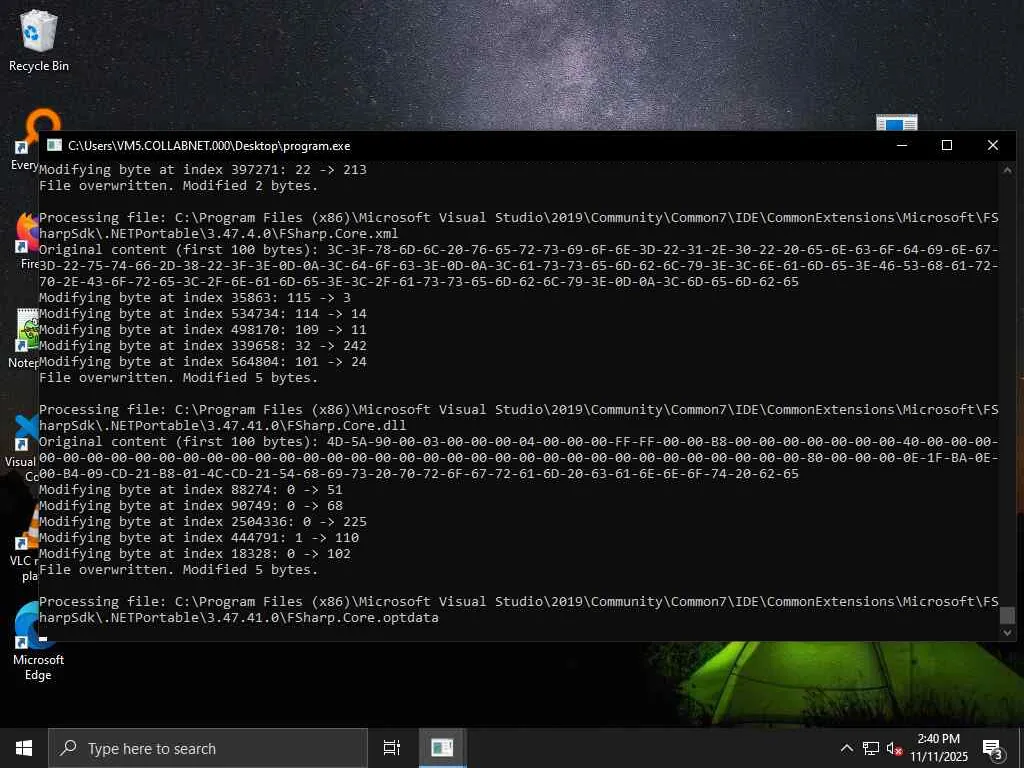Open the network status tray icon
Viewport: 1024px width, 768px height.
(x=871, y=748)
